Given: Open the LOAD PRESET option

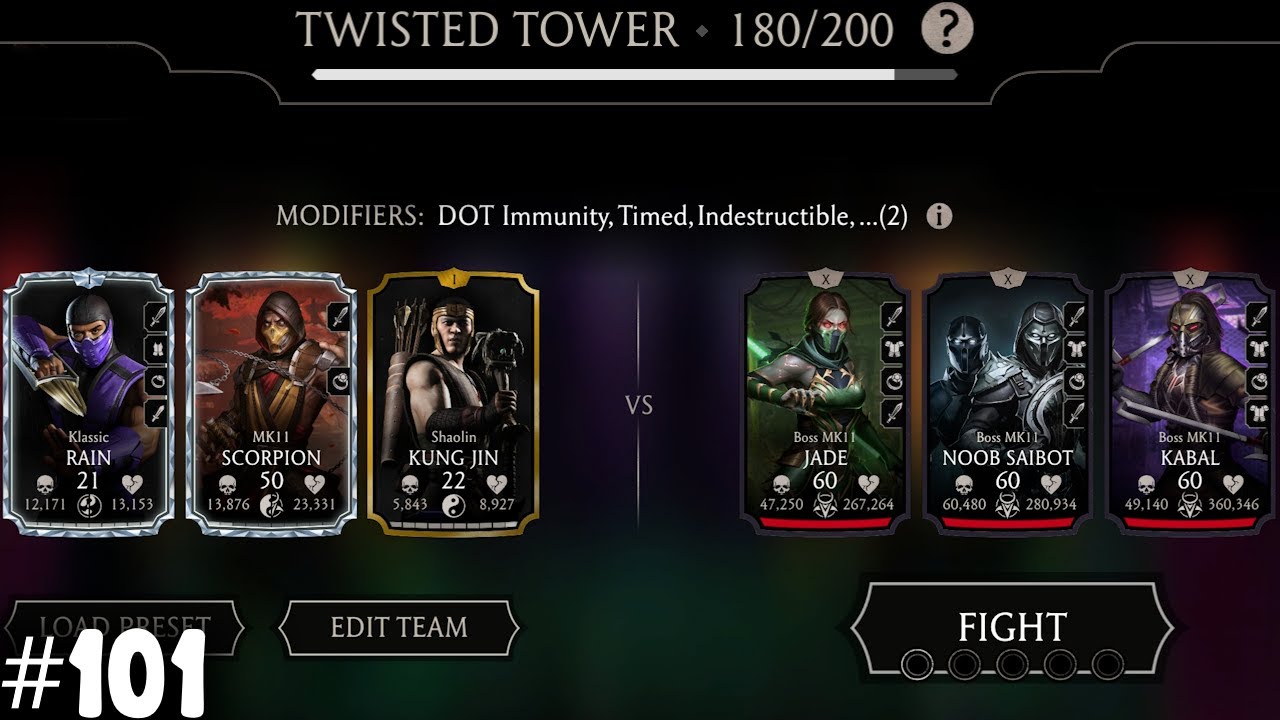Looking at the screenshot, I should click(x=125, y=627).
